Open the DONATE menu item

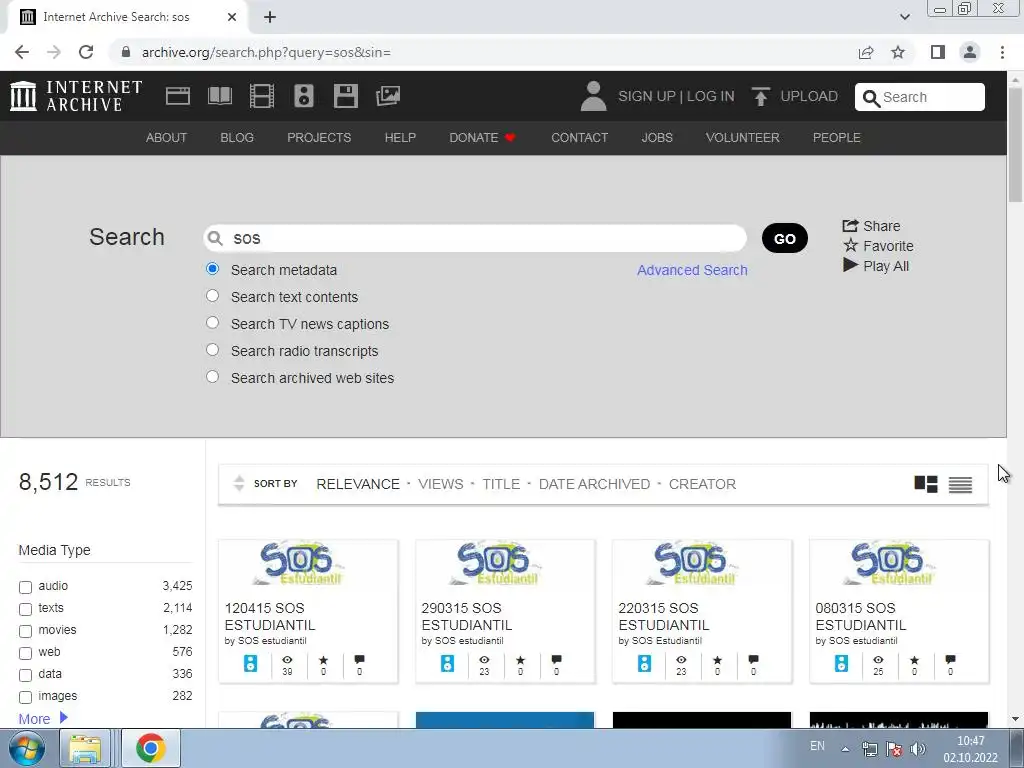483,138
